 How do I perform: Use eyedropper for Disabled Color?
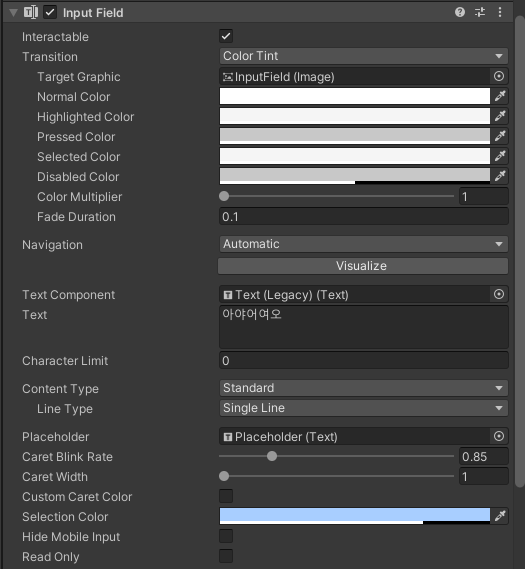click(500, 176)
